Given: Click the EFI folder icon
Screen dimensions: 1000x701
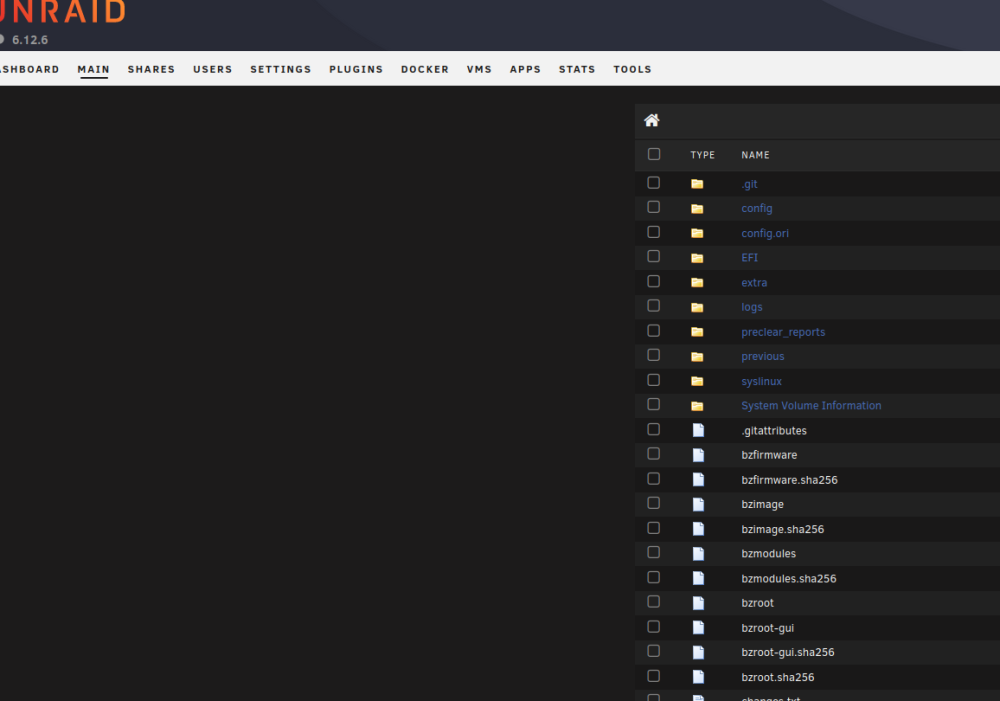Looking at the screenshot, I should [x=697, y=258].
